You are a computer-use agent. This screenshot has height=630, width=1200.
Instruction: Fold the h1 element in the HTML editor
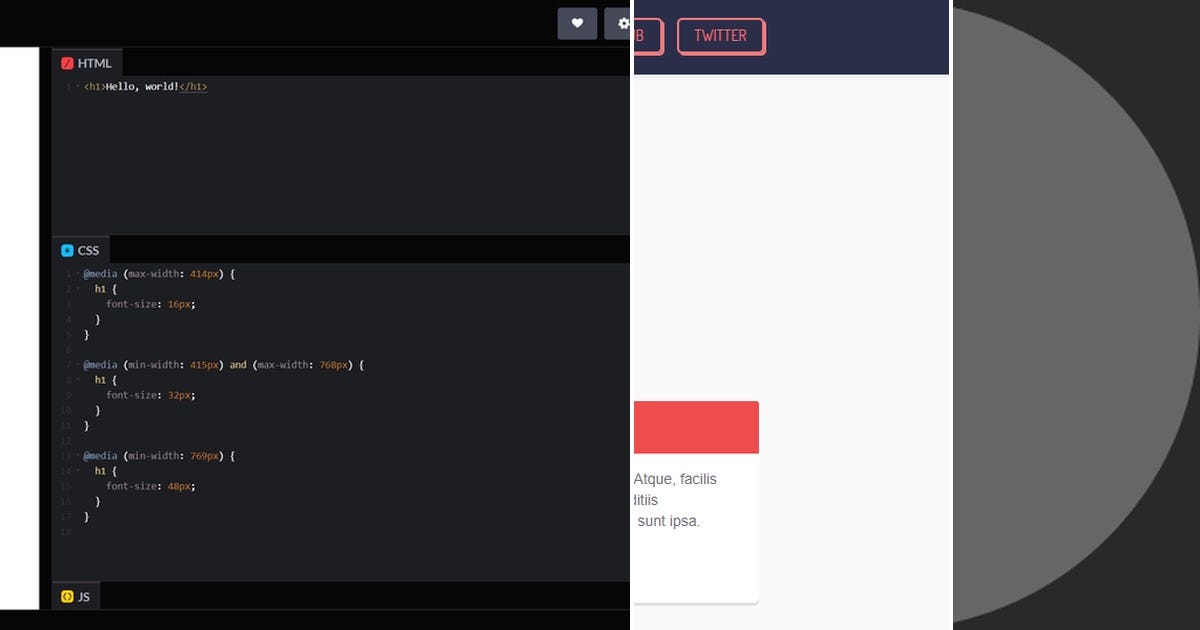(77, 86)
